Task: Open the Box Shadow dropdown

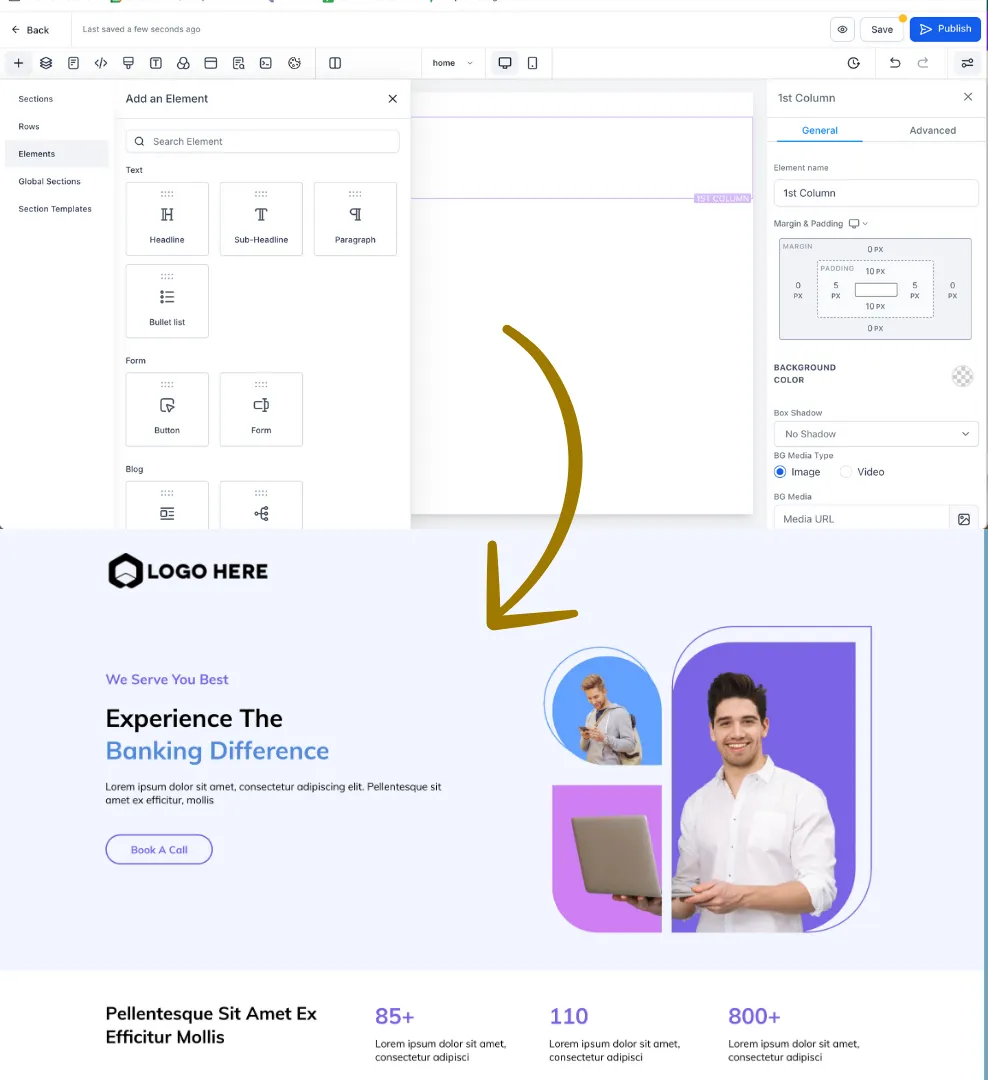Action: click(876, 434)
